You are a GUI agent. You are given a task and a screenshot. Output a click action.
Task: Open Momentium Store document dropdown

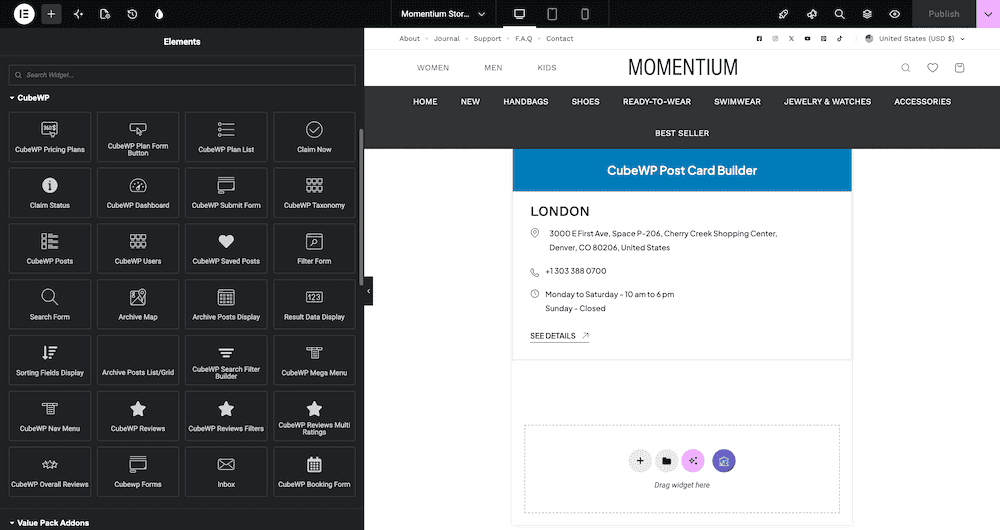click(443, 13)
